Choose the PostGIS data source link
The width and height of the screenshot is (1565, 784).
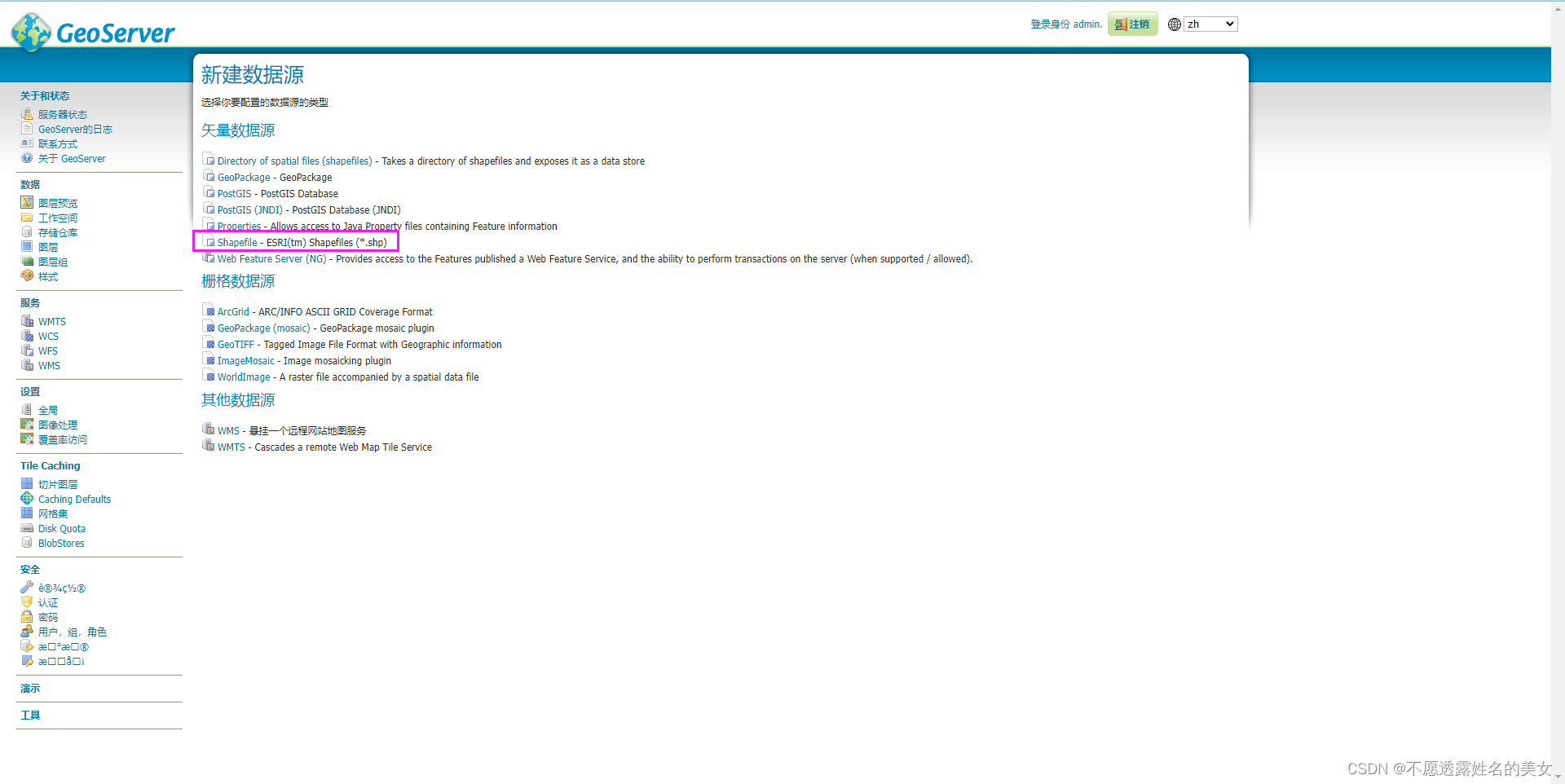coord(234,194)
